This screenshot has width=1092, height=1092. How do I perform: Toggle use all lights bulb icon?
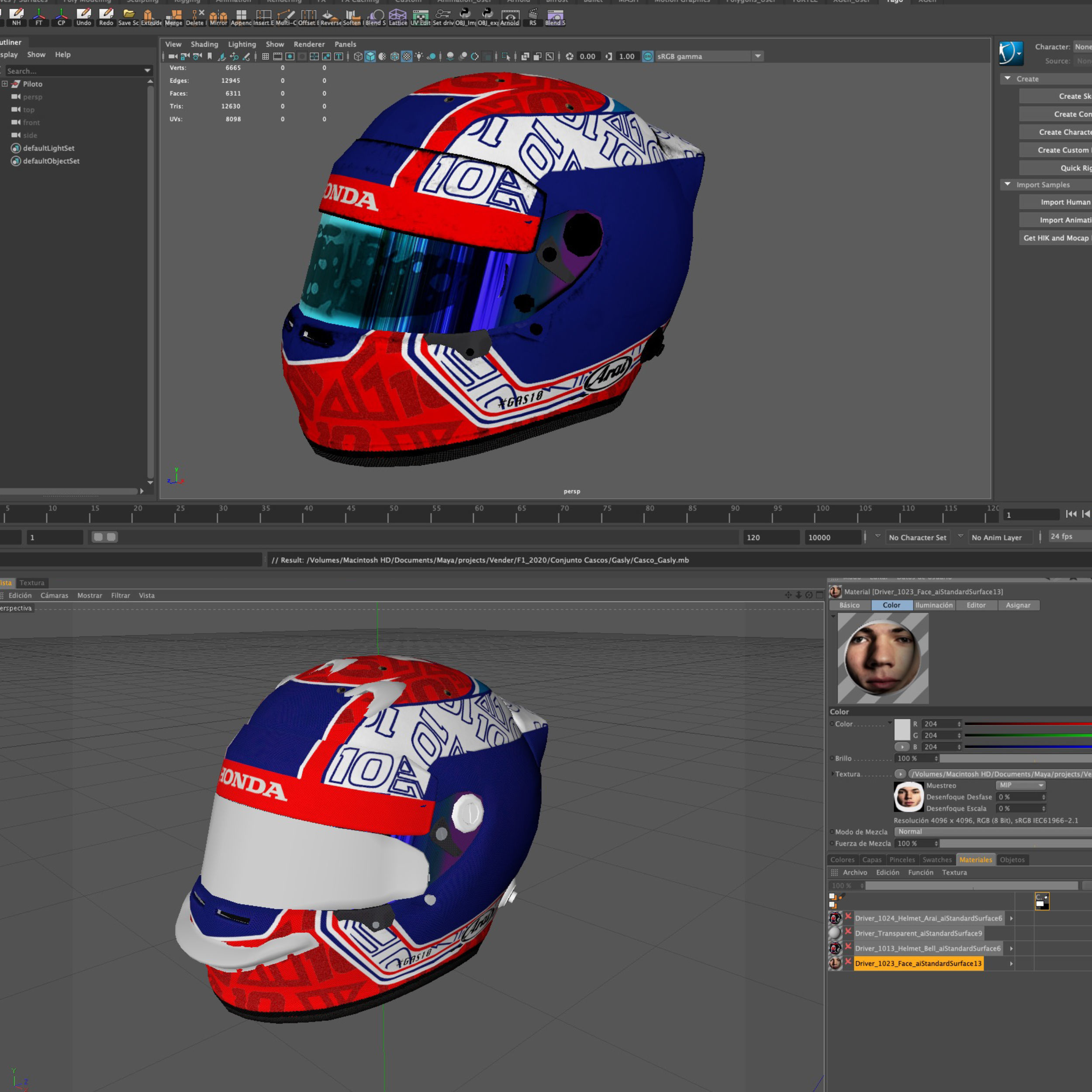click(x=419, y=56)
